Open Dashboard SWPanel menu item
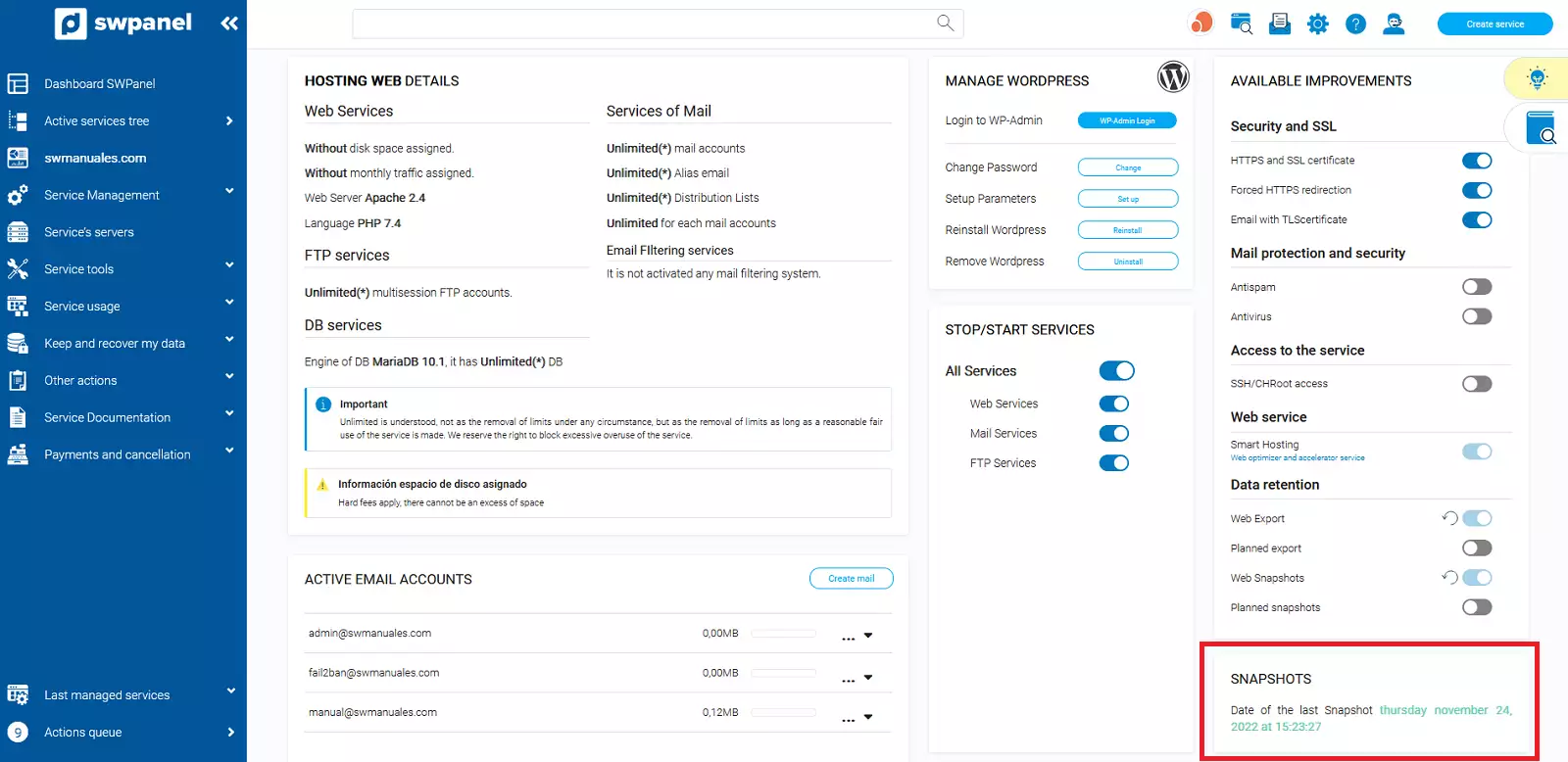 (x=99, y=84)
